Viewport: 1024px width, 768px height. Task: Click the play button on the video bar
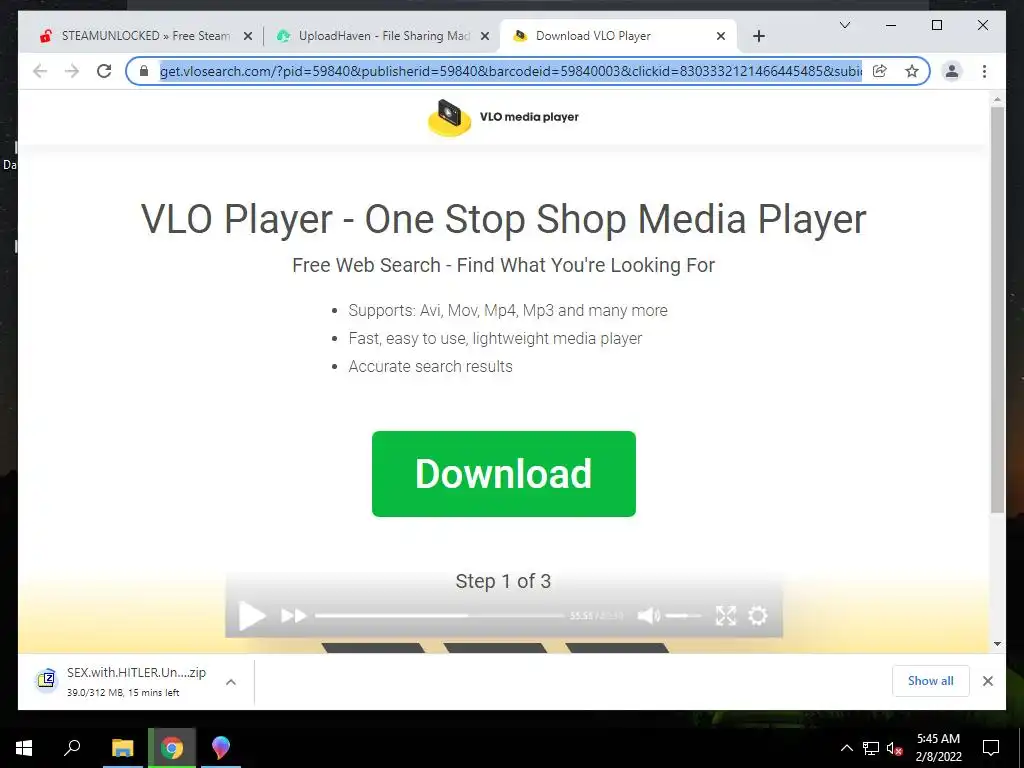[252, 616]
